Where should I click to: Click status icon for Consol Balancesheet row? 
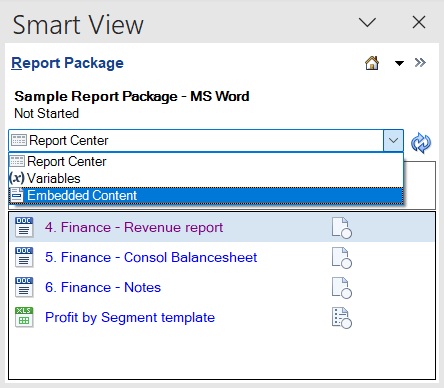coord(342,258)
